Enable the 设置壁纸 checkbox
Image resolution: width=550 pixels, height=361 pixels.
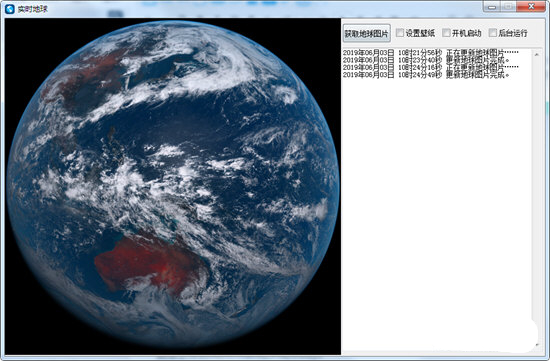coord(400,33)
